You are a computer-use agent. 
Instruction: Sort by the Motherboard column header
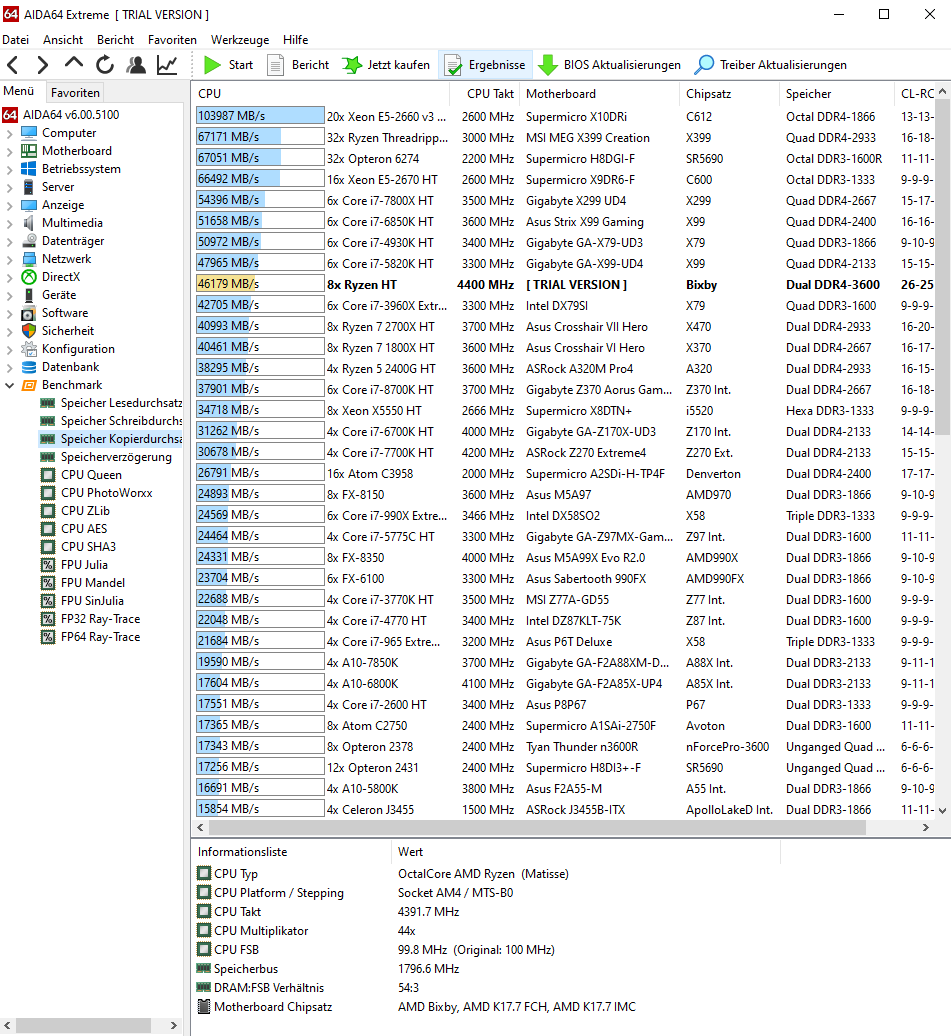pos(599,94)
